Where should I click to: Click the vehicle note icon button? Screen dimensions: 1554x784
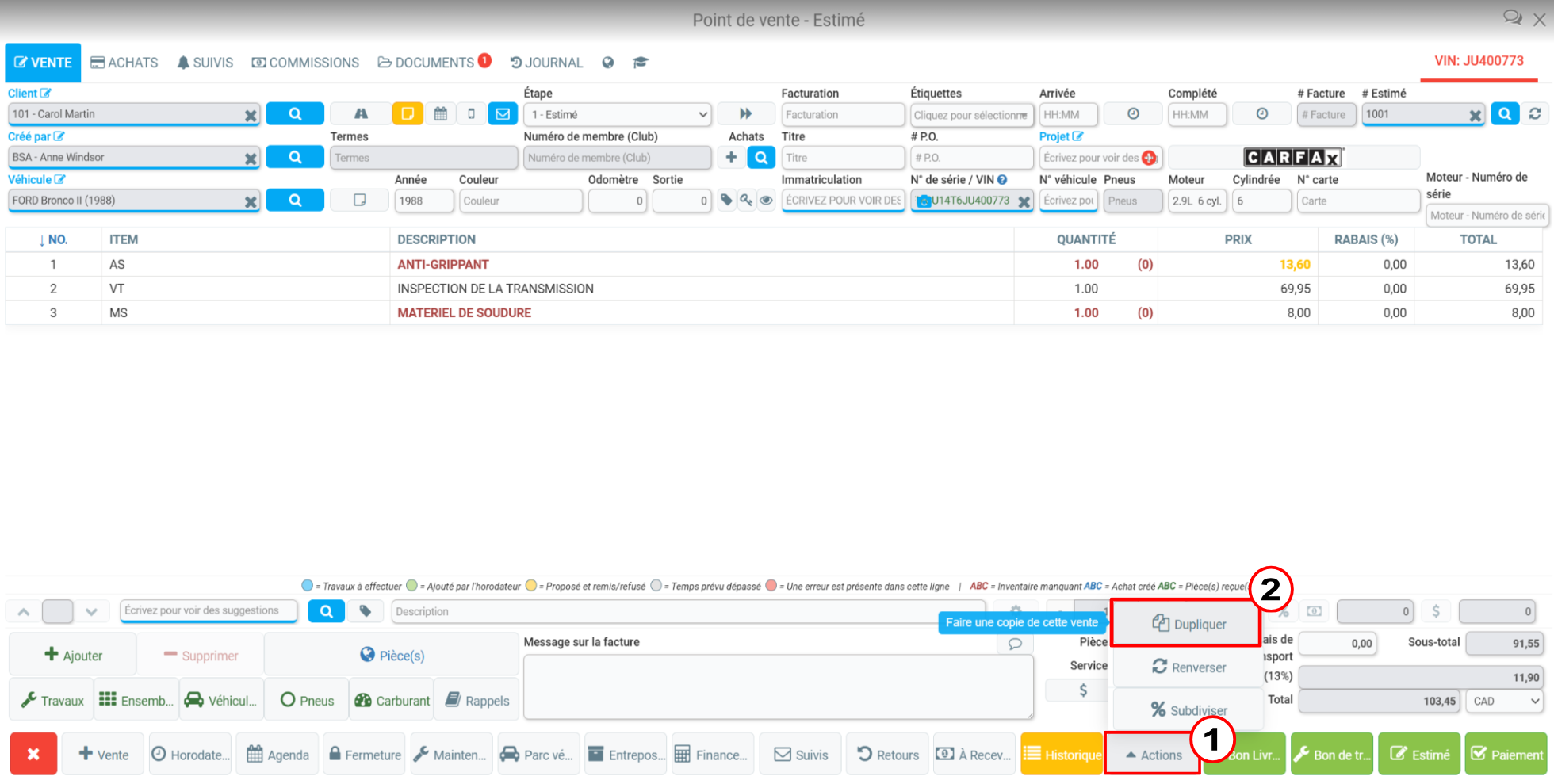click(360, 200)
